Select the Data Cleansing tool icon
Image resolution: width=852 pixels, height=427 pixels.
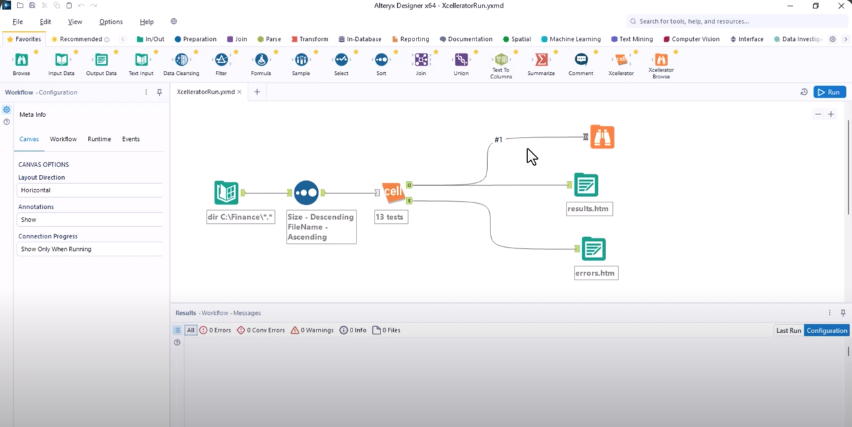tap(181, 60)
